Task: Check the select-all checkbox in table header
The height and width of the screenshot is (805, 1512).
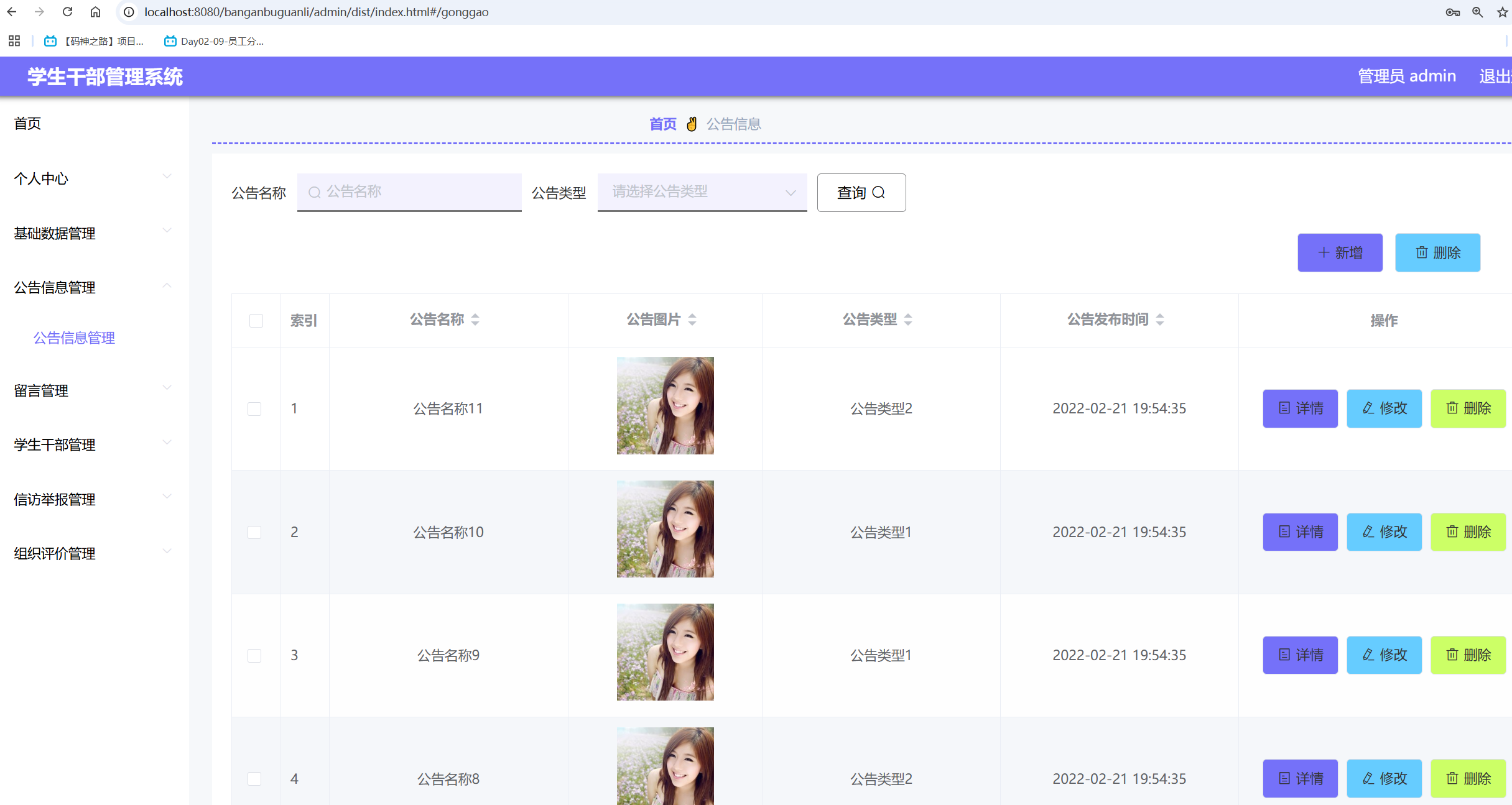Action: point(255,320)
